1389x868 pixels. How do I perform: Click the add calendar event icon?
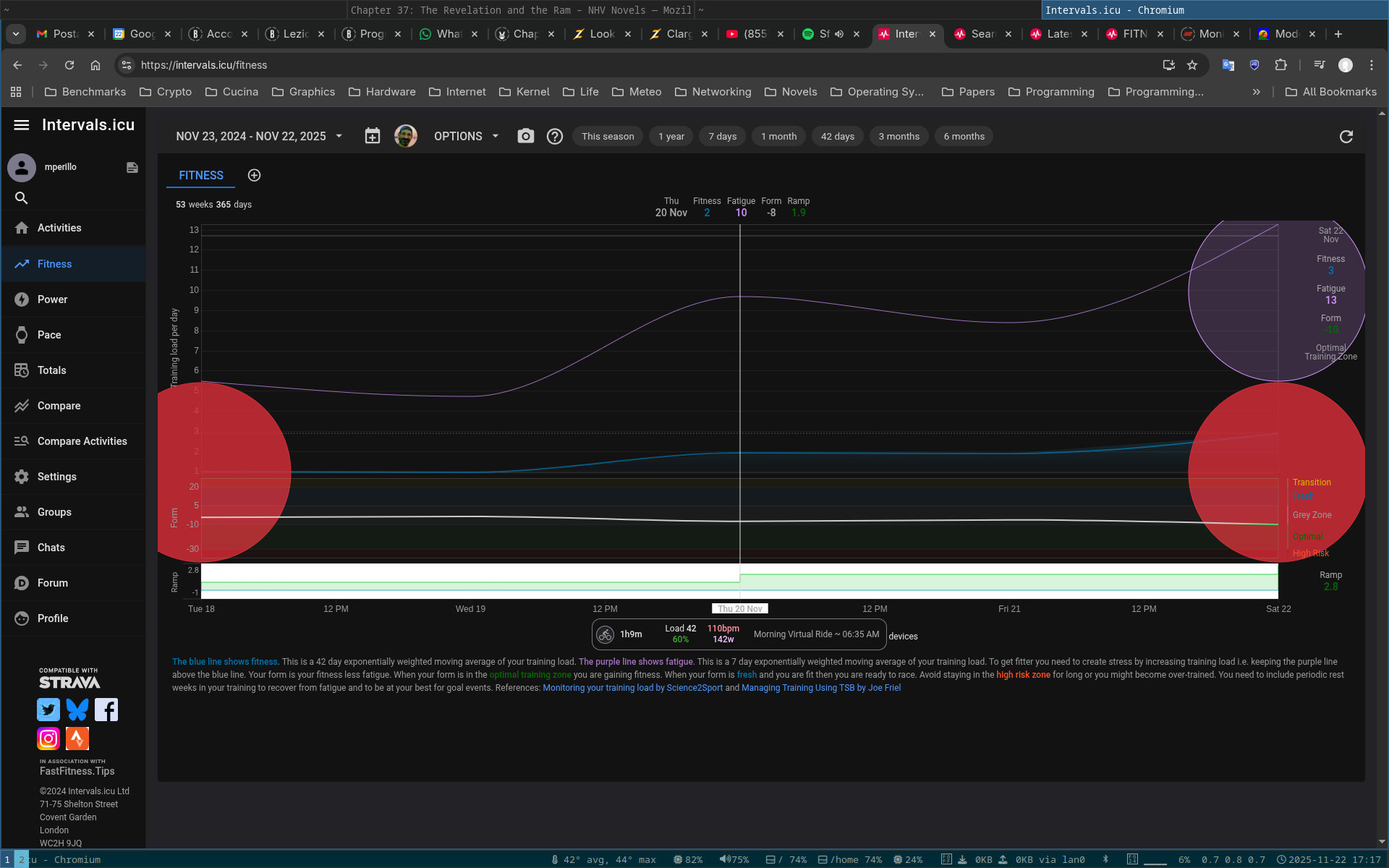[x=372, y=136]
